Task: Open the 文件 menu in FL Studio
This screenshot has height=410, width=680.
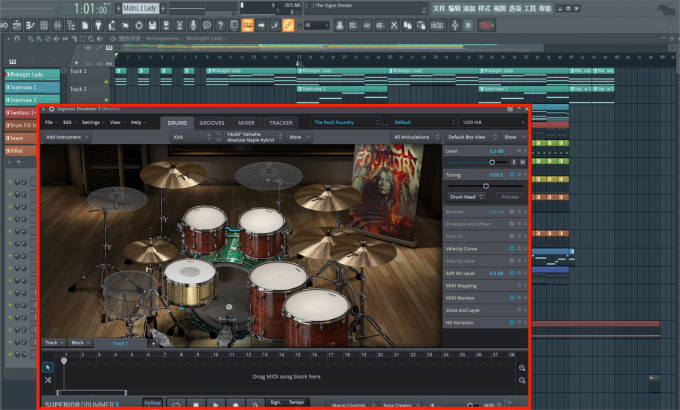Action: pyautogui.click(x=439, y=8)
